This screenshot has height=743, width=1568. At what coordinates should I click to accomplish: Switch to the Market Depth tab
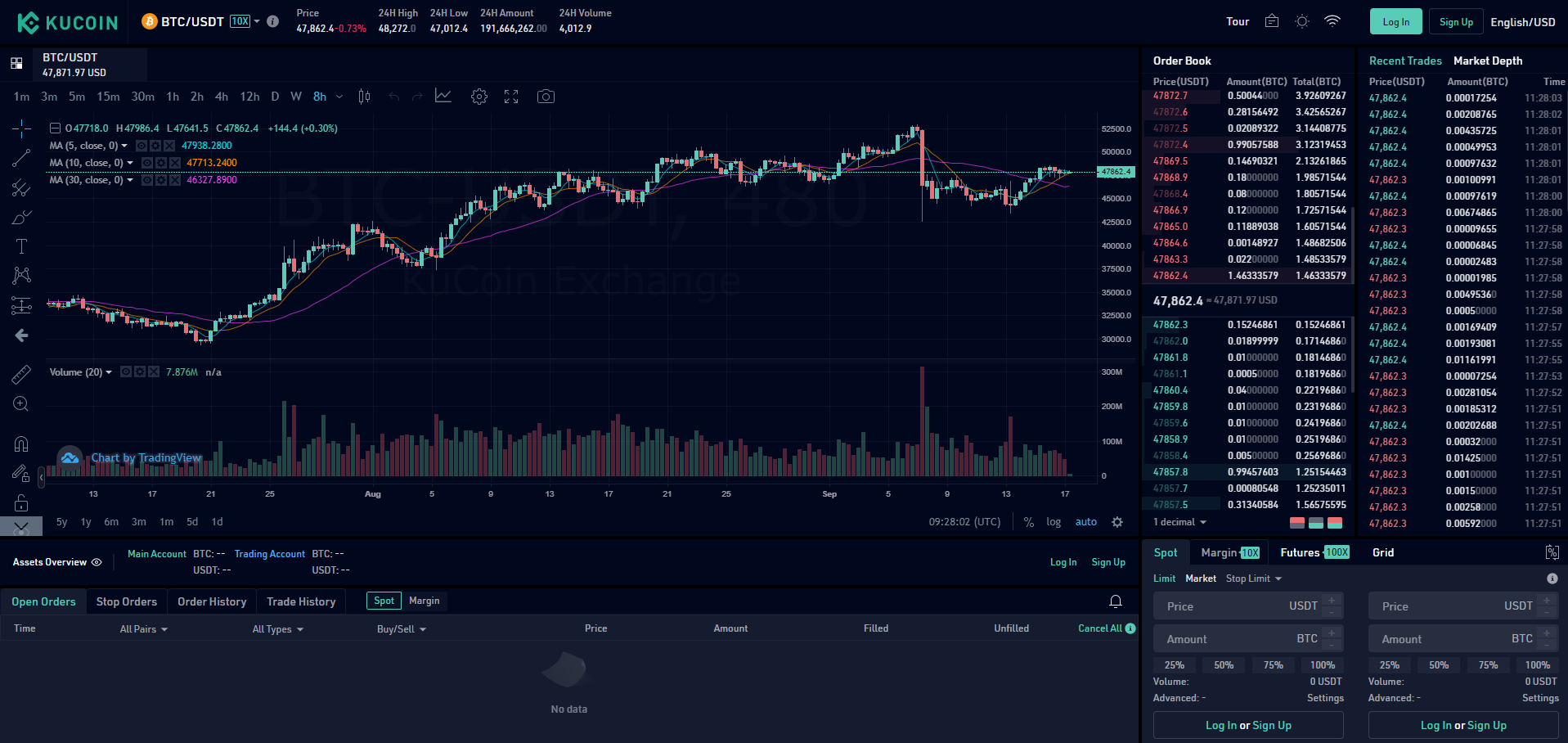pos(1488,61)
